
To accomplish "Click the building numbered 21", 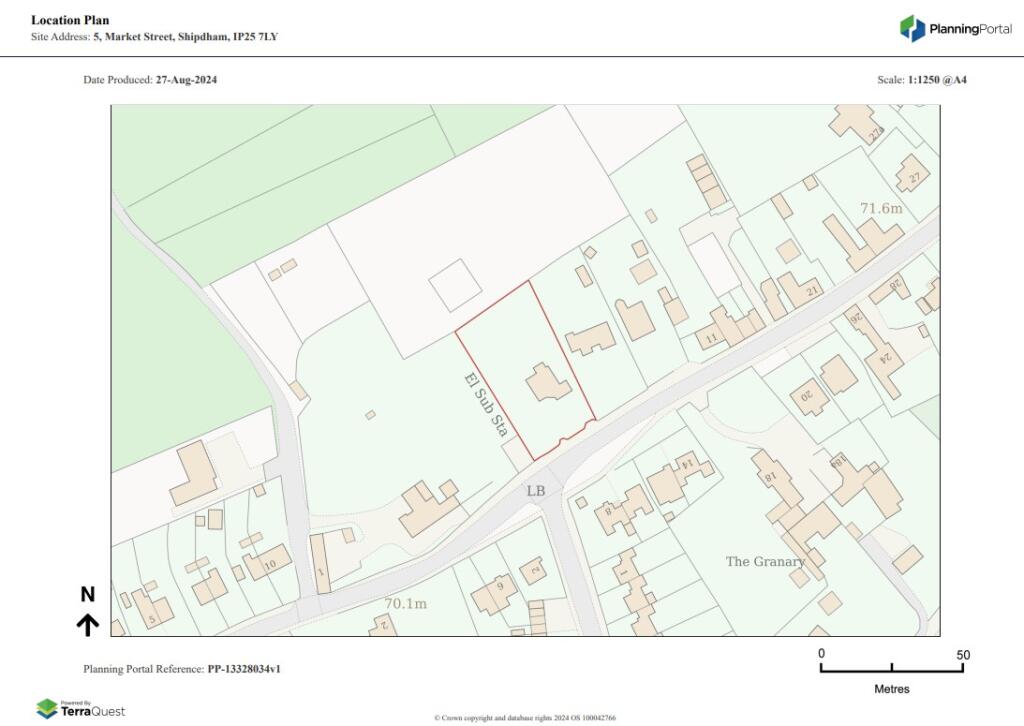I will [x=800, y=290].
